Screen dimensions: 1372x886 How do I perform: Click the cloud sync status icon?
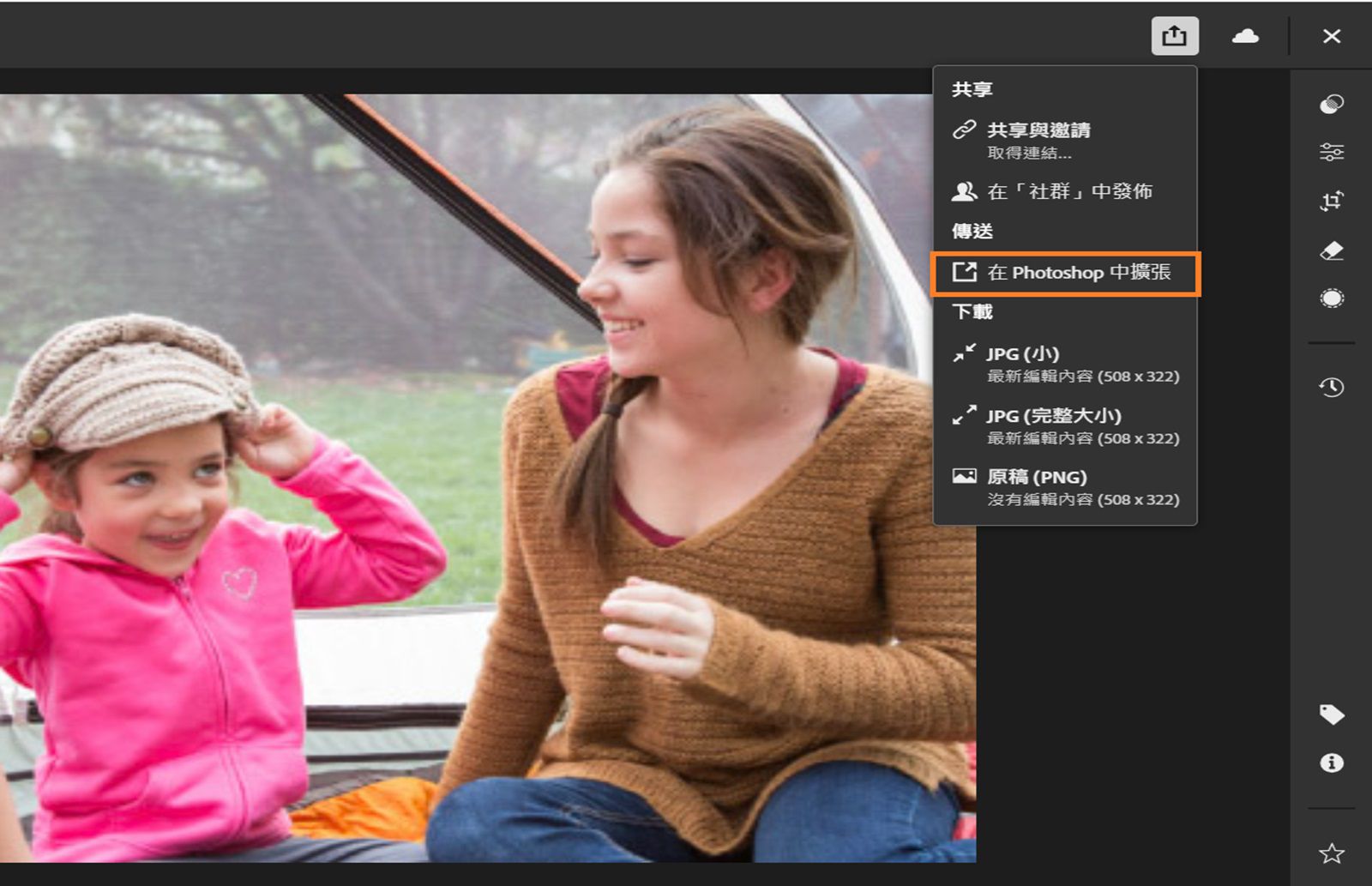(x=1246, y=36)
